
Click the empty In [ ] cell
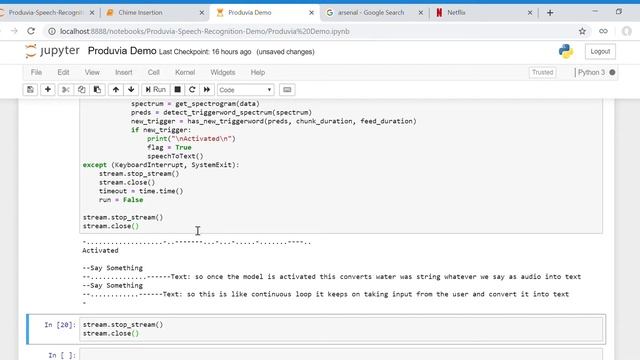[341, 355]
